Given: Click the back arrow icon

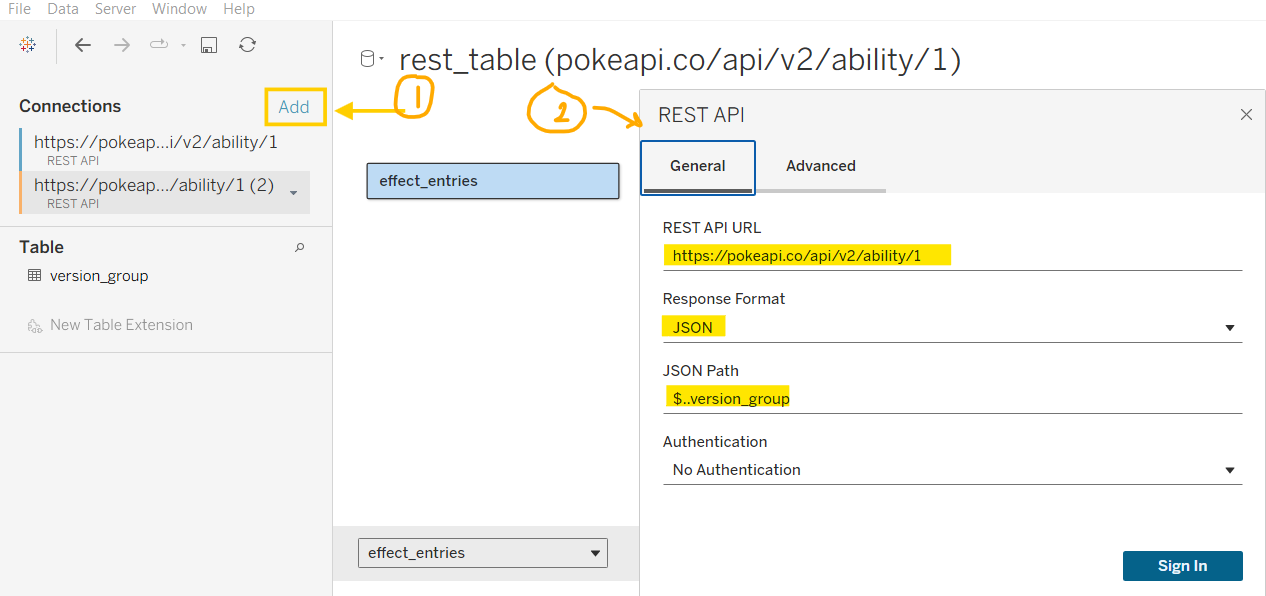Looking at the screenshot, I should [x=83, y=45].
